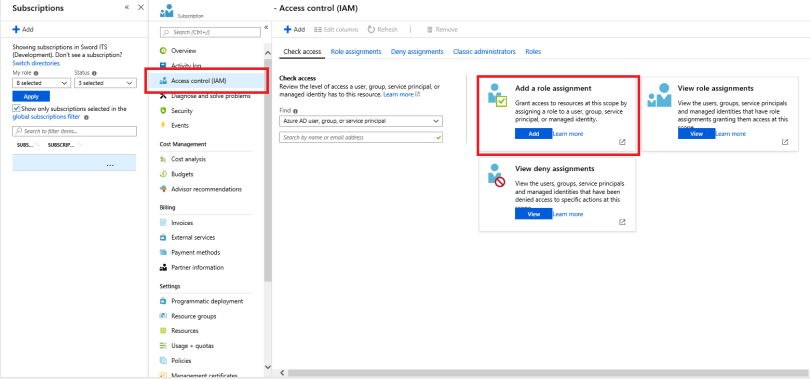810x379 pixels.
Task: Click Search to filter items field
Action: [x=74, y=131]
